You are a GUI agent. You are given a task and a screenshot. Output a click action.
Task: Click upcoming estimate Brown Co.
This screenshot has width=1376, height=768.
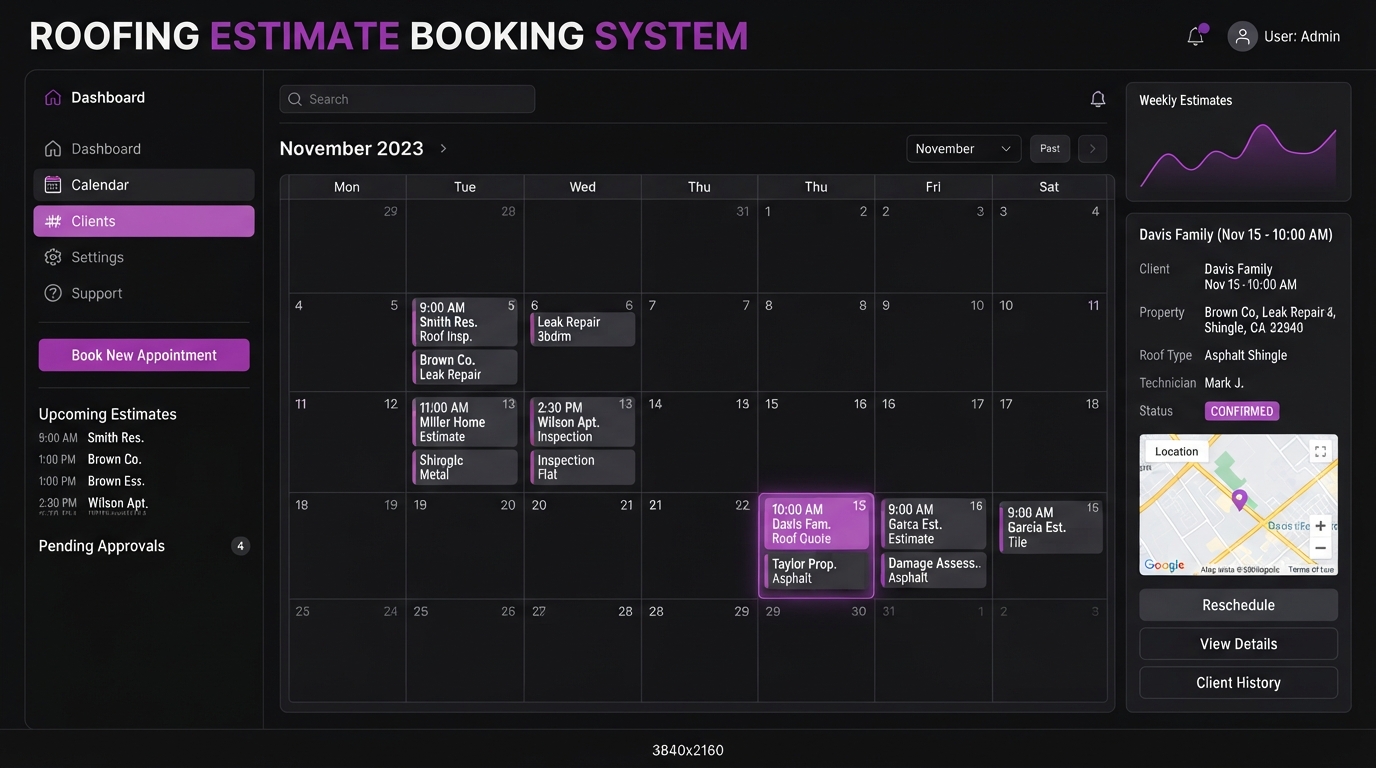[114, 460]
